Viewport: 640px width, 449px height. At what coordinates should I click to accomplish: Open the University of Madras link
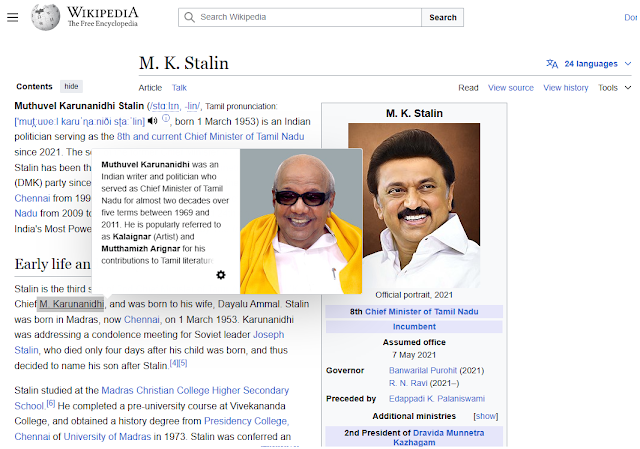pyautogui.click(x=107, y=437)
